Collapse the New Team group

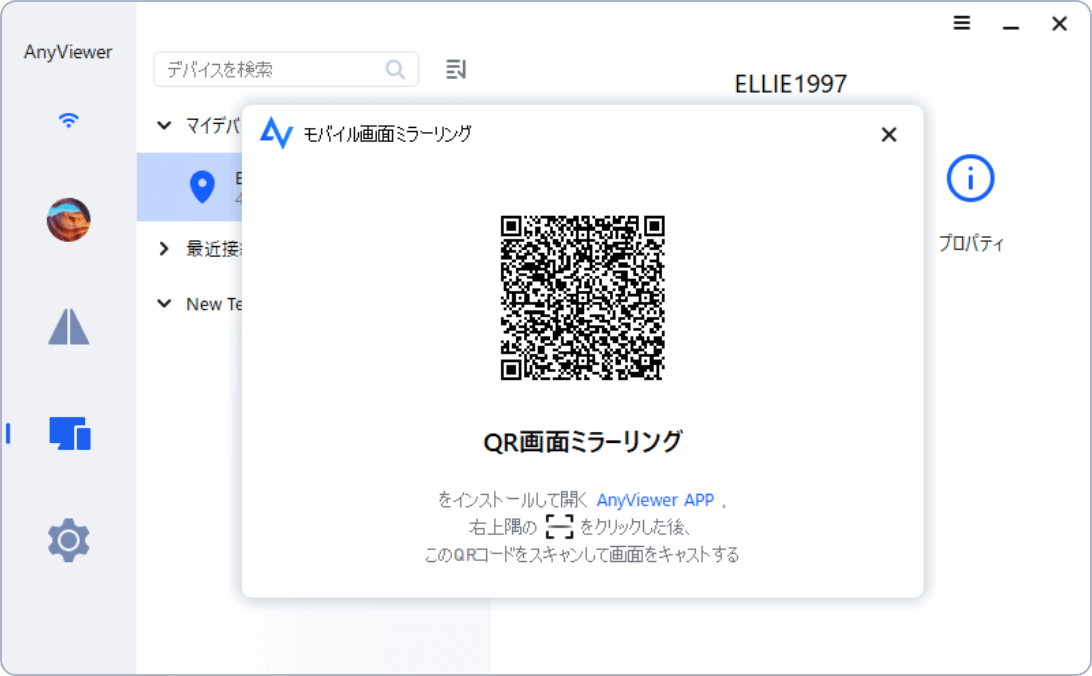click(x=164, y=304)
